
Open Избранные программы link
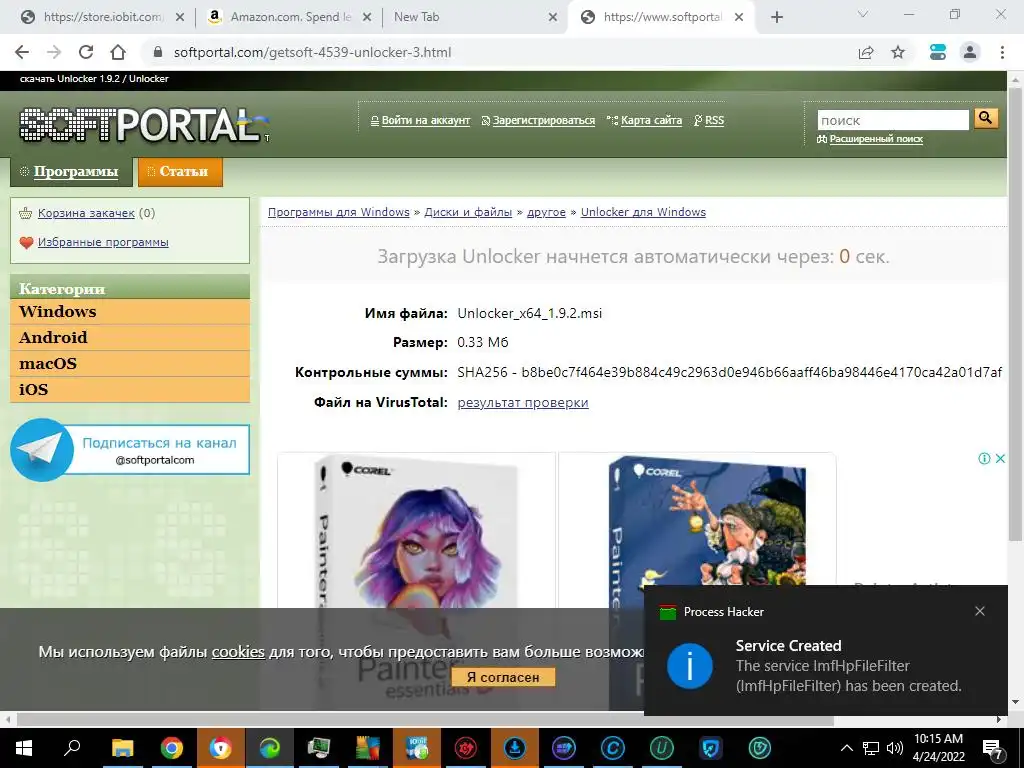click(103, 242)
